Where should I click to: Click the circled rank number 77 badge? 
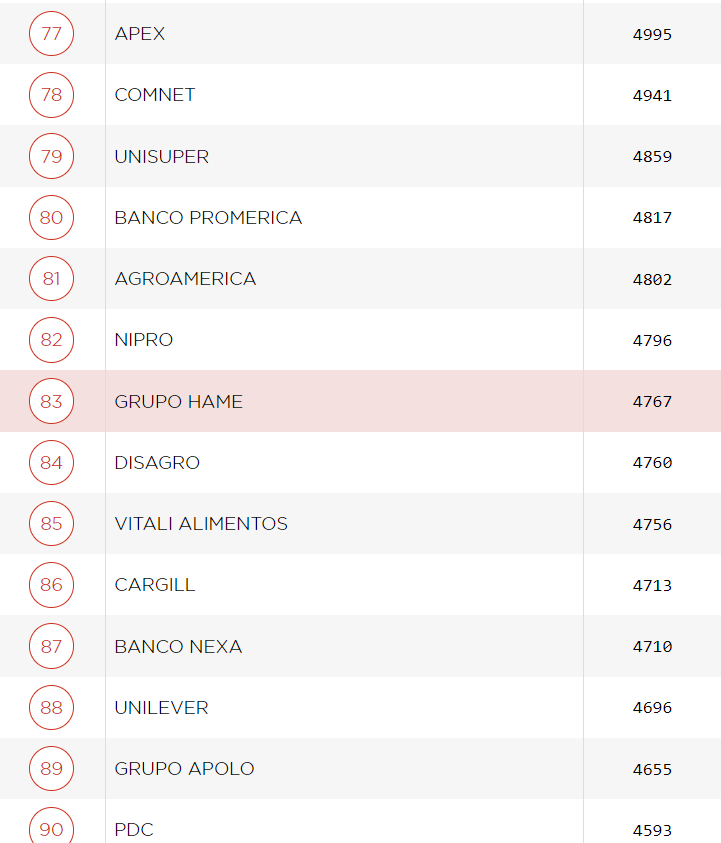pos(51,34)
